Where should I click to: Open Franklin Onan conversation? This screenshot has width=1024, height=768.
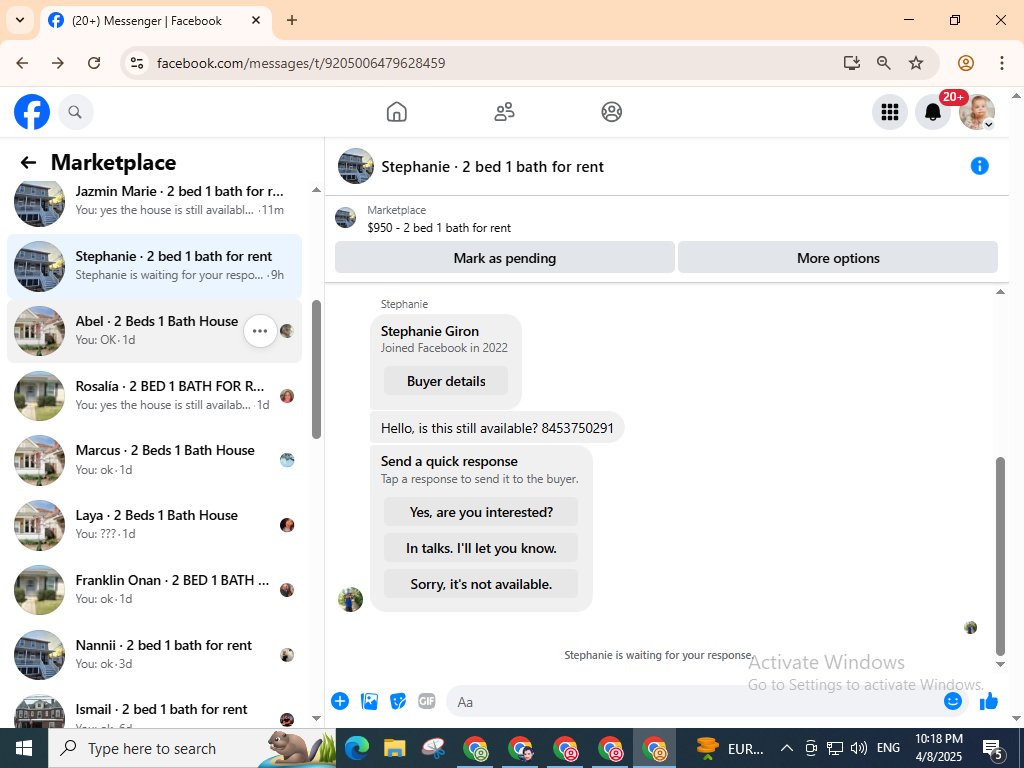click(x=155, y=590)
